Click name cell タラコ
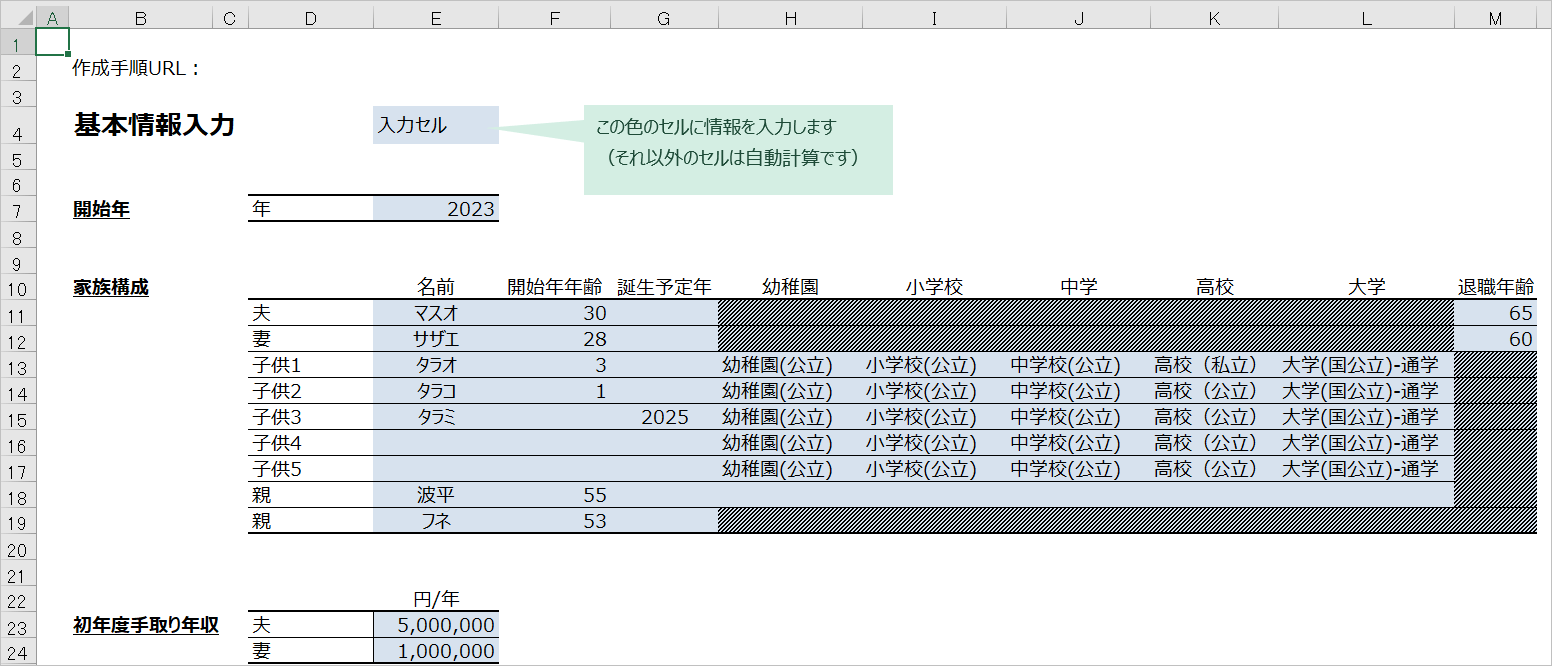Viewport: 1552px width, 666px height. [435, 391]
